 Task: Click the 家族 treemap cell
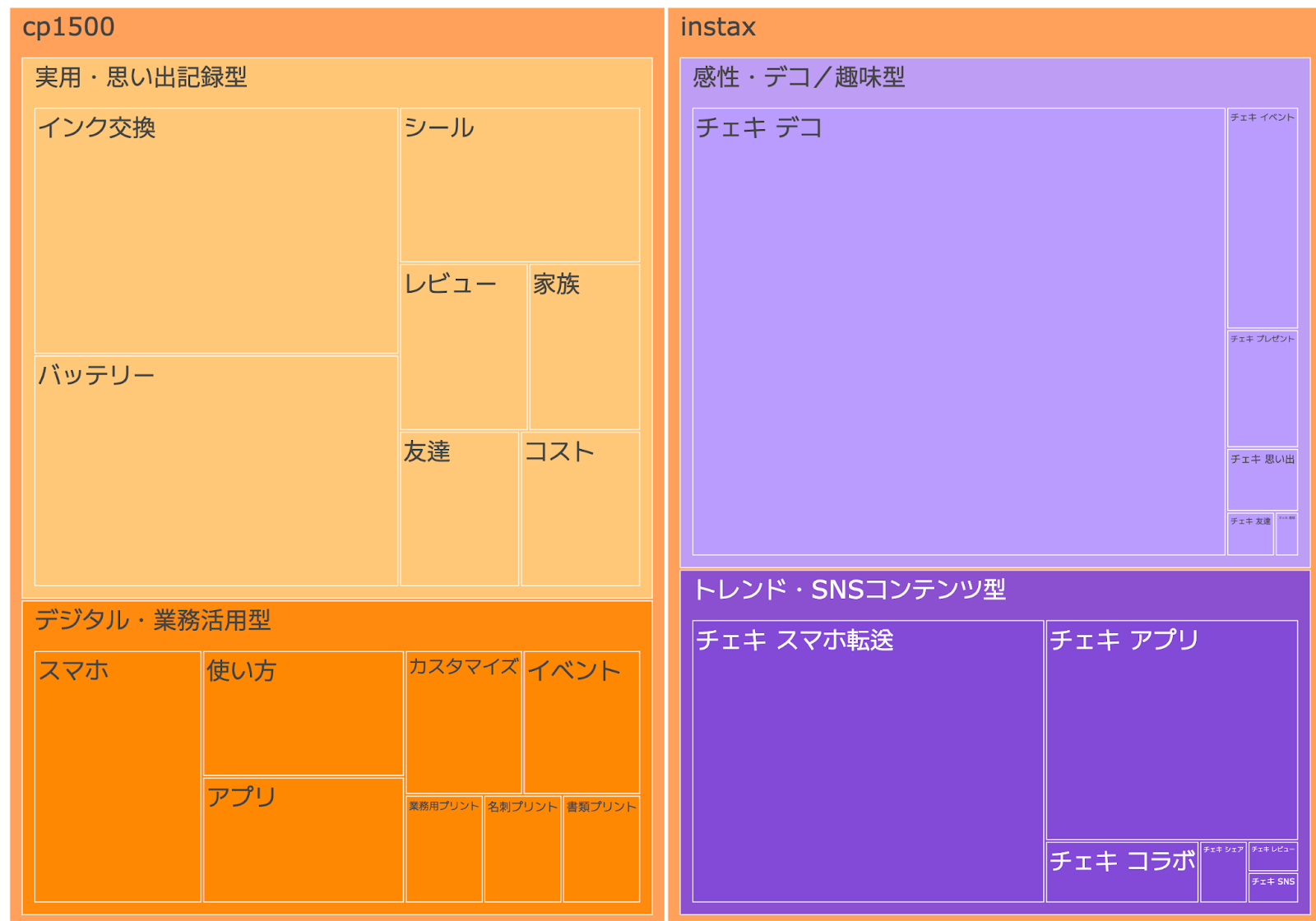584,346
